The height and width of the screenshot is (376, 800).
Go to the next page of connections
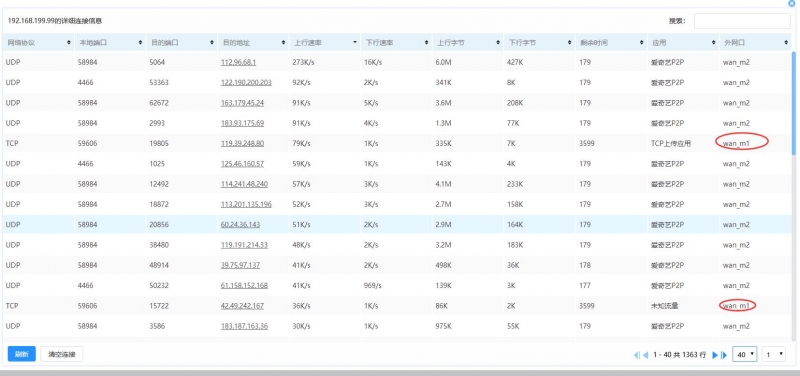pos(715,355)
